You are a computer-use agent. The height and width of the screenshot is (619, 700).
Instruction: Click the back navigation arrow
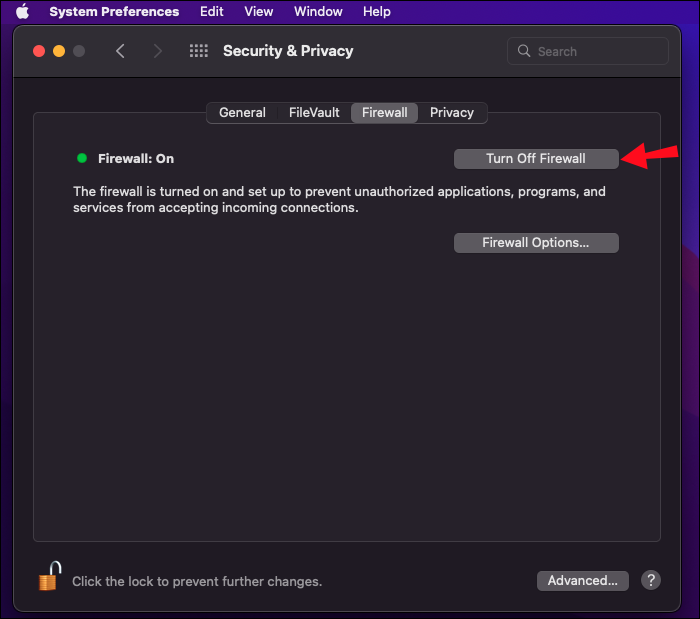[x=120, y=51]
